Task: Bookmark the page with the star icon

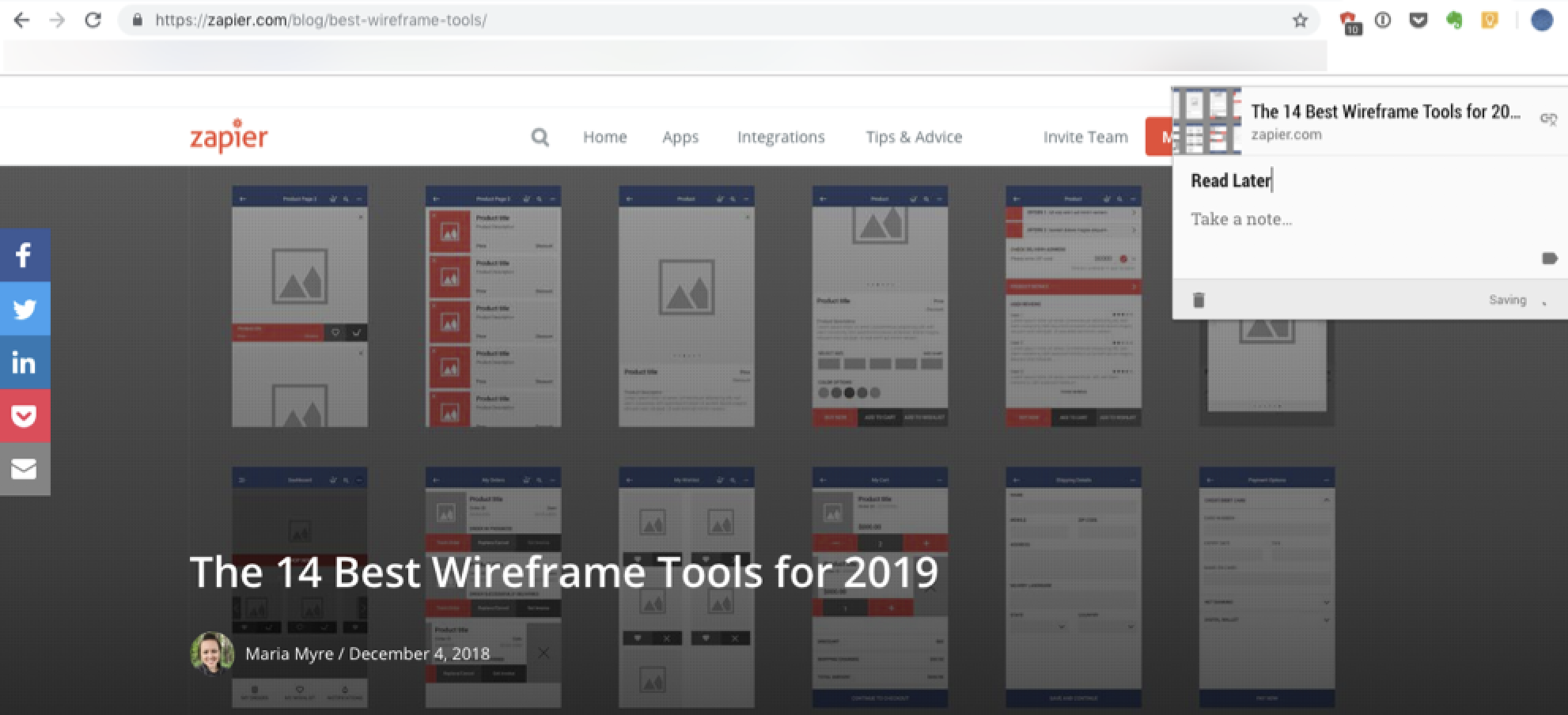Action: pos(1300,21)
